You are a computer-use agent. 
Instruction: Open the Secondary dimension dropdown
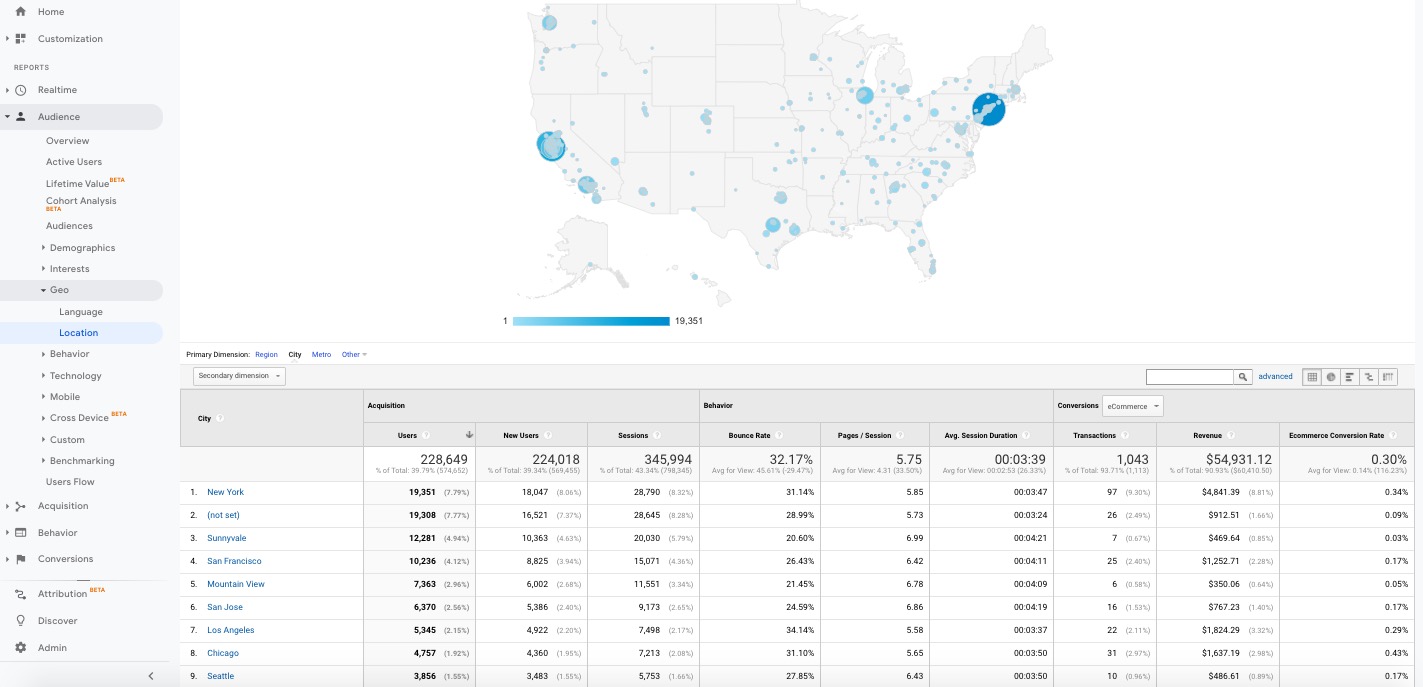click(238, 376)
